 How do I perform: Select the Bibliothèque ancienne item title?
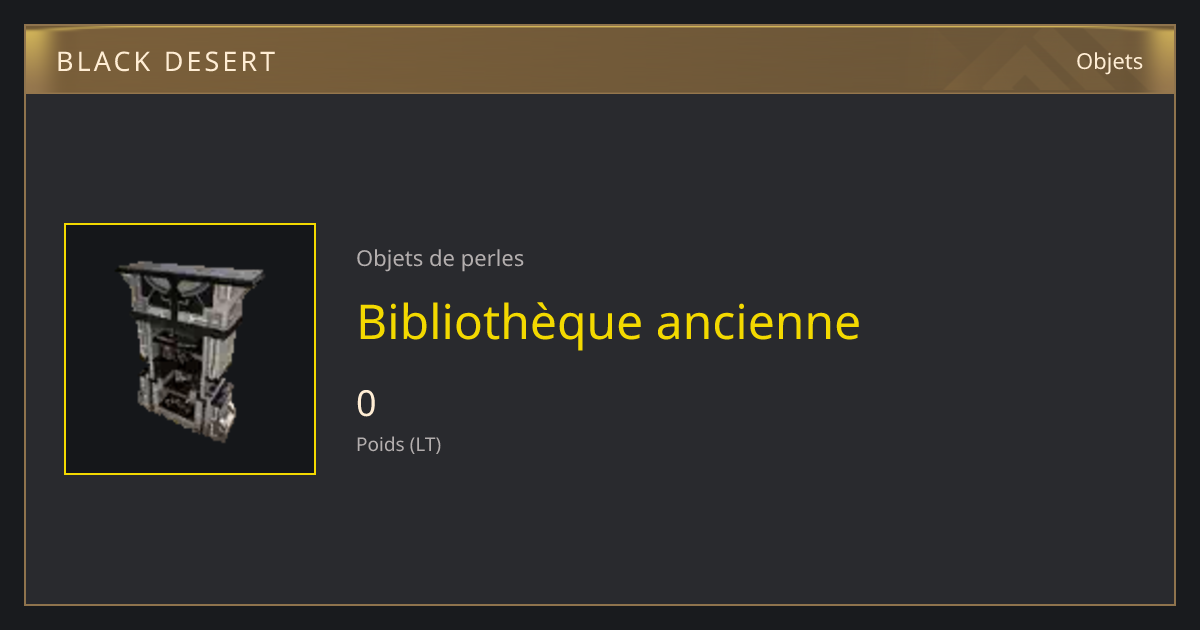pyautogui.click(x=608, y=322)
